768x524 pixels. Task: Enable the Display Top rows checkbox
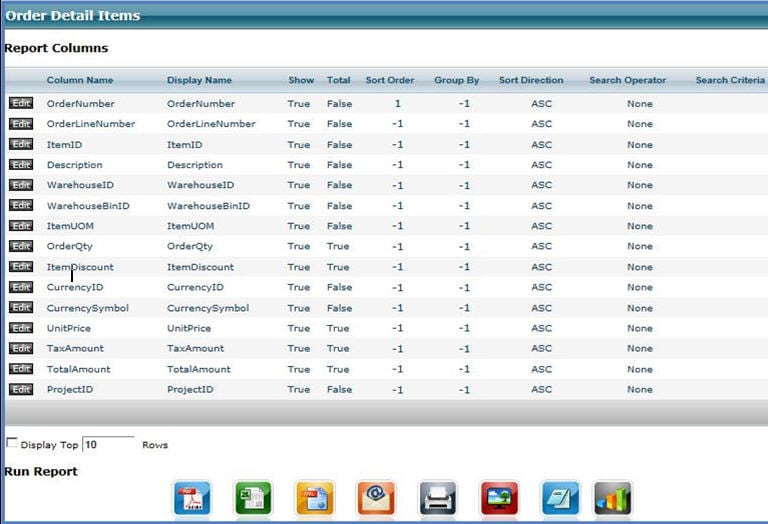point(12,443)
